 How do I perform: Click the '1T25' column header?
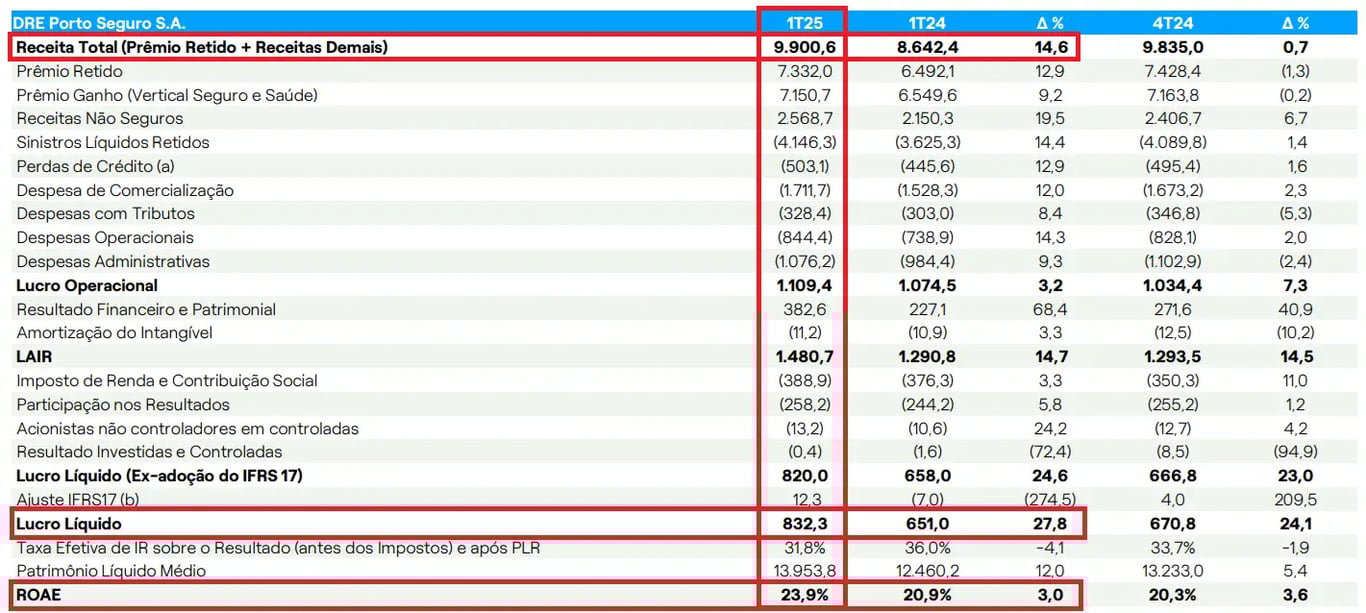[803, 22]
